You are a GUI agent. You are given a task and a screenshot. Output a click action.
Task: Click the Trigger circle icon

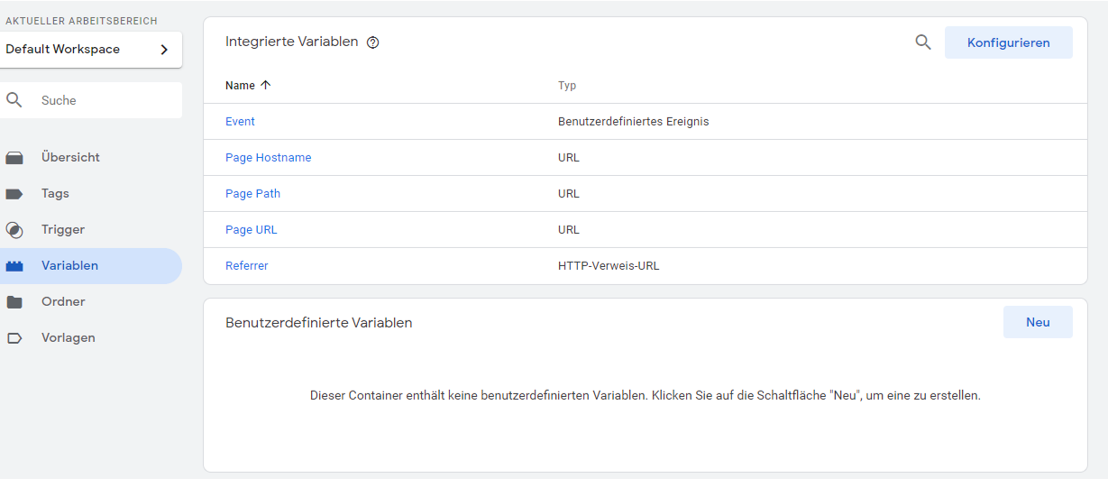14,230
